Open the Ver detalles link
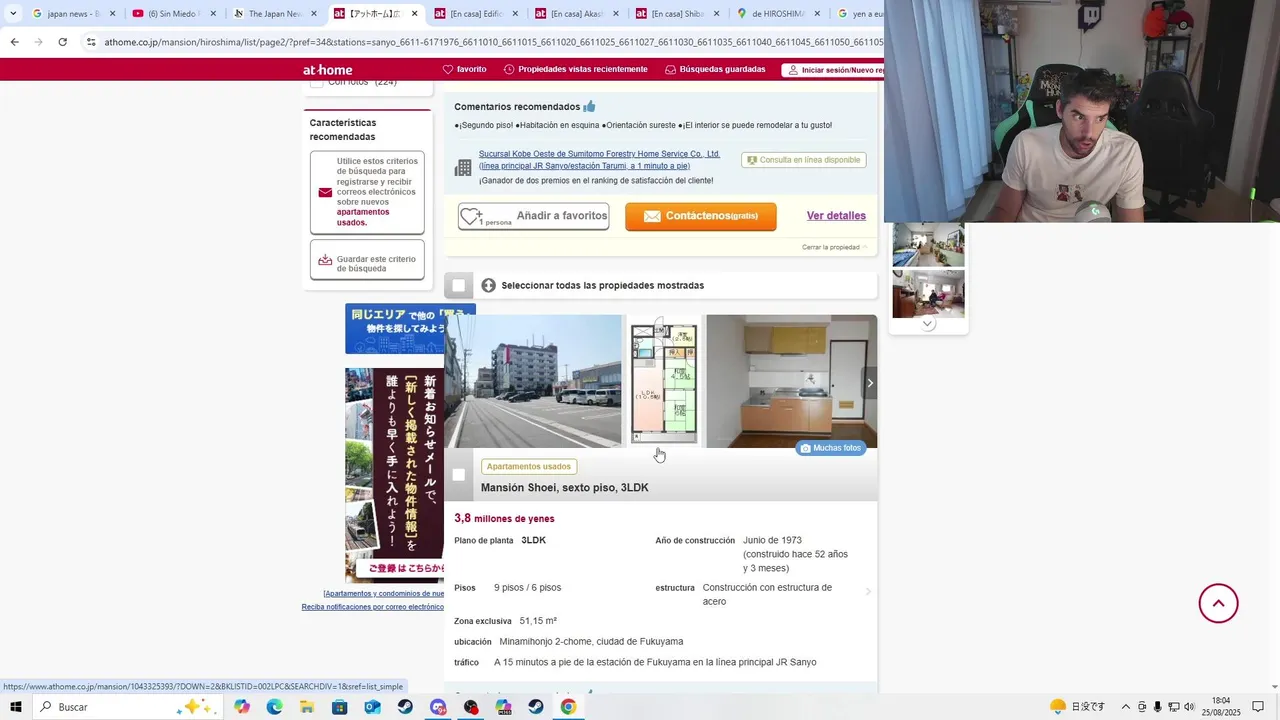Screen dimensions: 1280x720 (x=836, y=216)
